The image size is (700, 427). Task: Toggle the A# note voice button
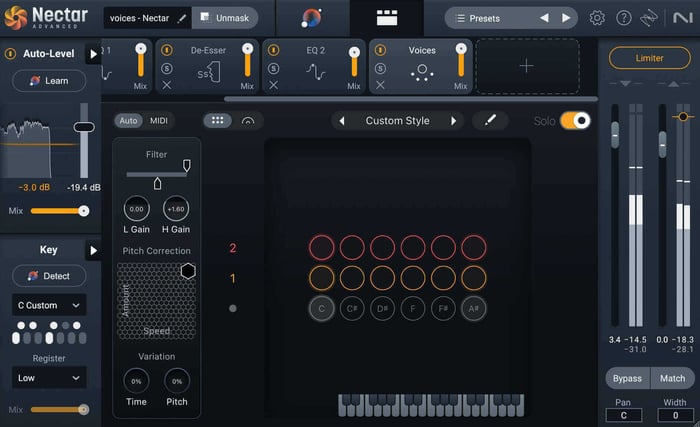473,308
